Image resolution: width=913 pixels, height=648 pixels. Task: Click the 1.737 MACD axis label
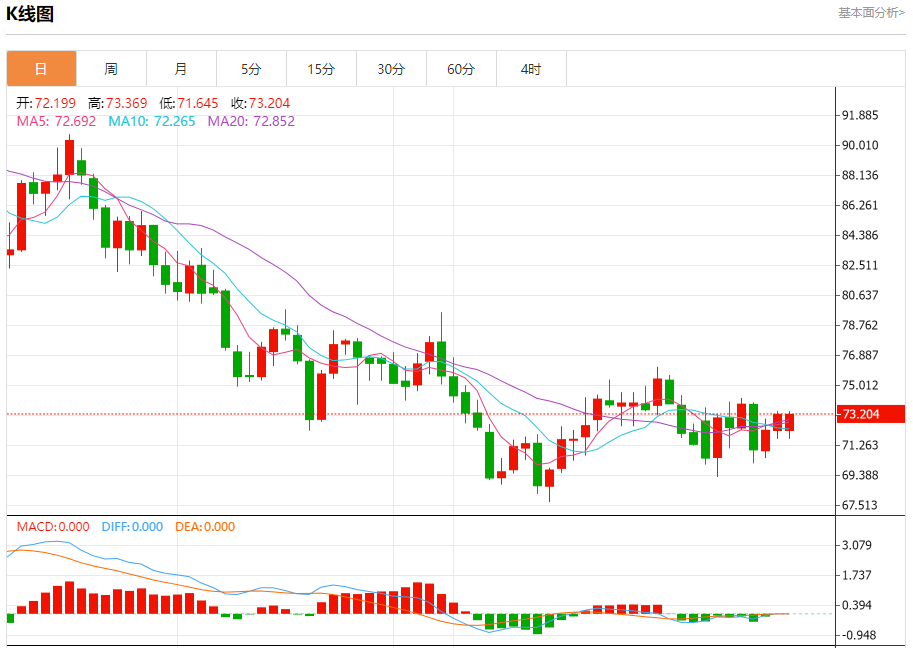(857, 575)
